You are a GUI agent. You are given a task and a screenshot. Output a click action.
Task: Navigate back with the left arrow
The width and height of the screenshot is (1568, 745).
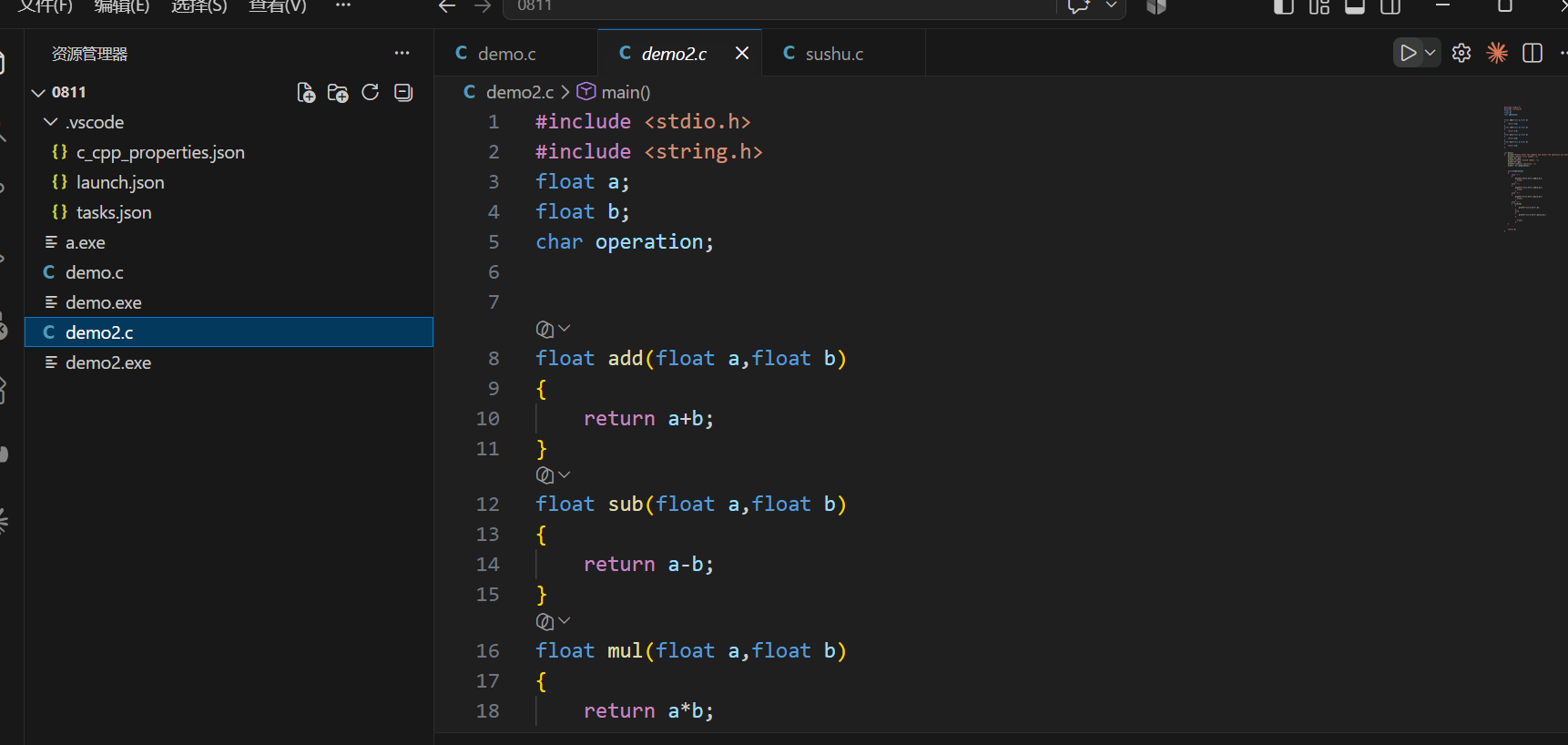(446, 6)
